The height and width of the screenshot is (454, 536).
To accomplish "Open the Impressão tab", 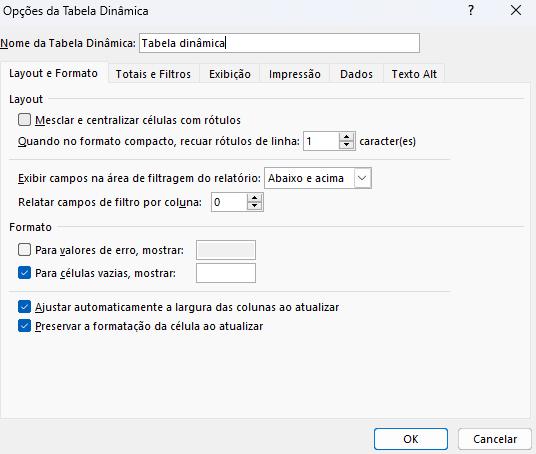I will (x=295, y=74).
